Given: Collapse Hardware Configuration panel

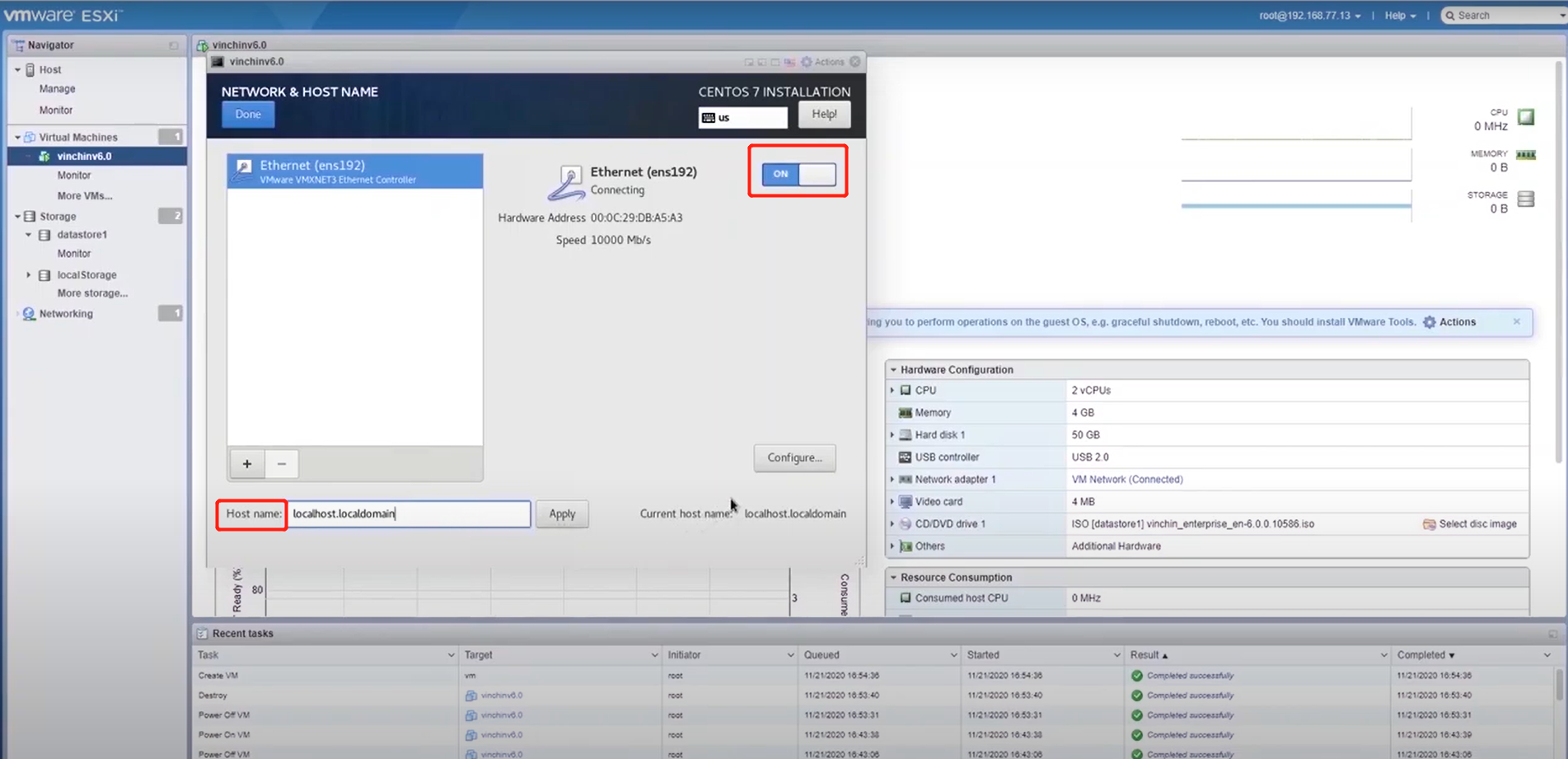Looking at the screenshot, I should pyautogui.click(x=893, y=370).
